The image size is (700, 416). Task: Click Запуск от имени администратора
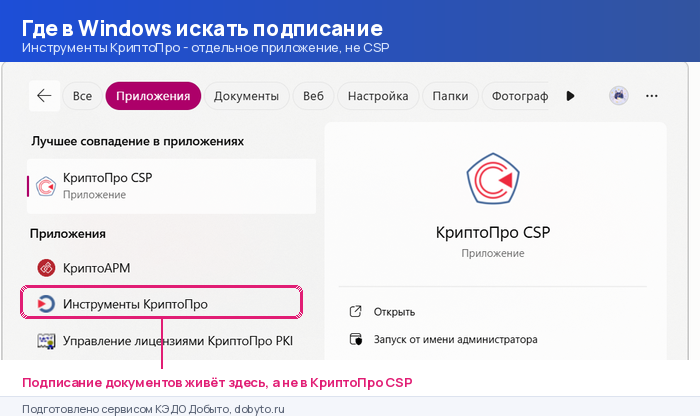click(455, 339)
